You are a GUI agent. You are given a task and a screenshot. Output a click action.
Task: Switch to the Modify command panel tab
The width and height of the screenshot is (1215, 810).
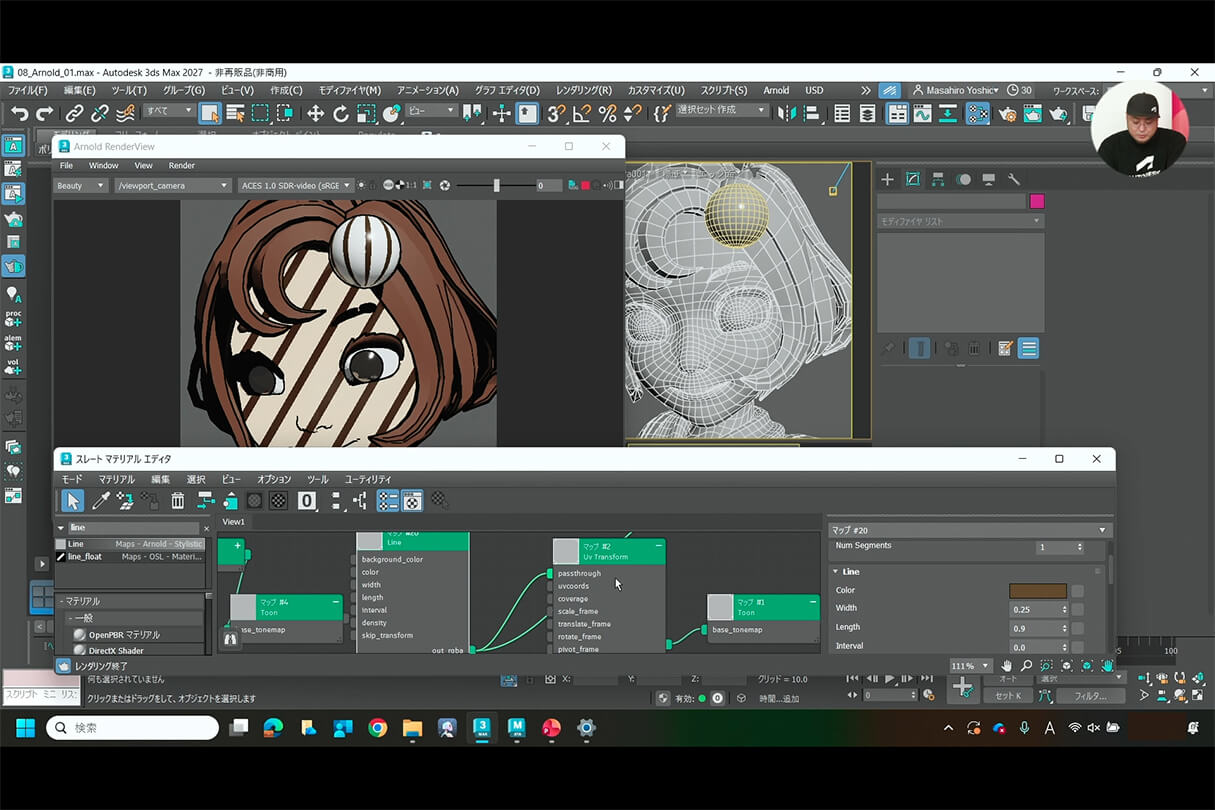coord(912,179)
